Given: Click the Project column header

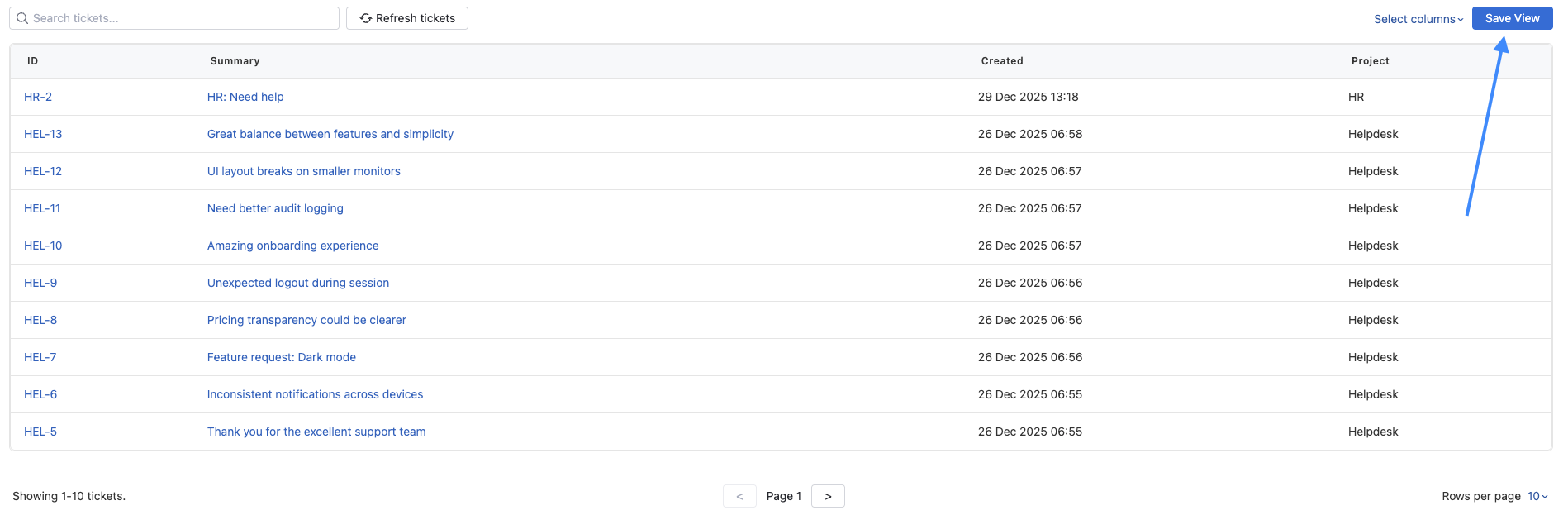Looking at the screenshot, I should (1370, 61).
